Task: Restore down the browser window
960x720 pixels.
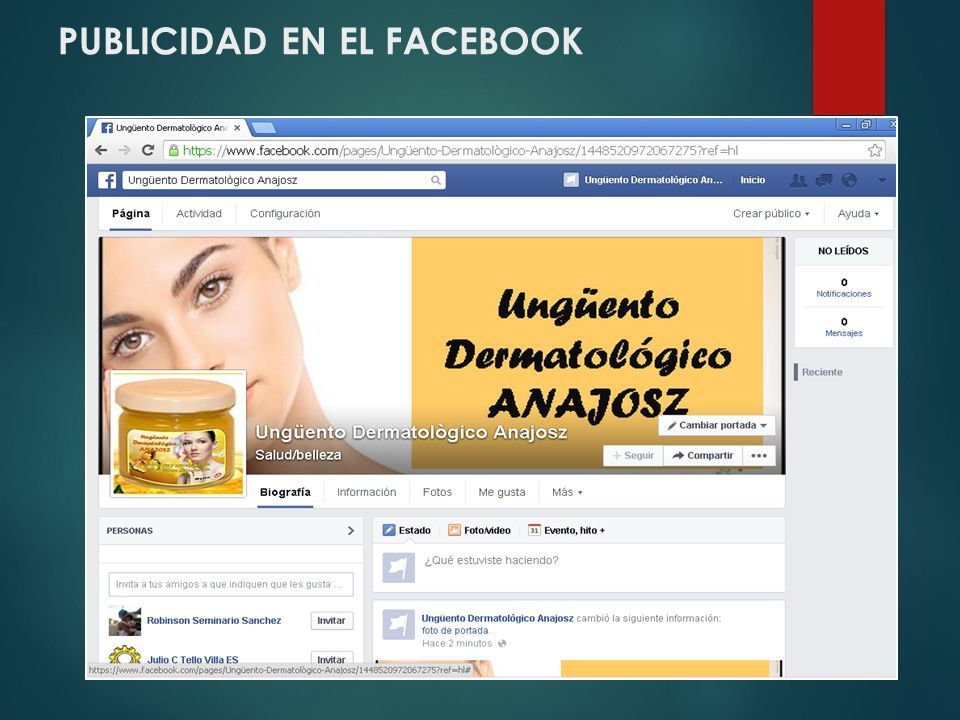Action: (866, 125)
